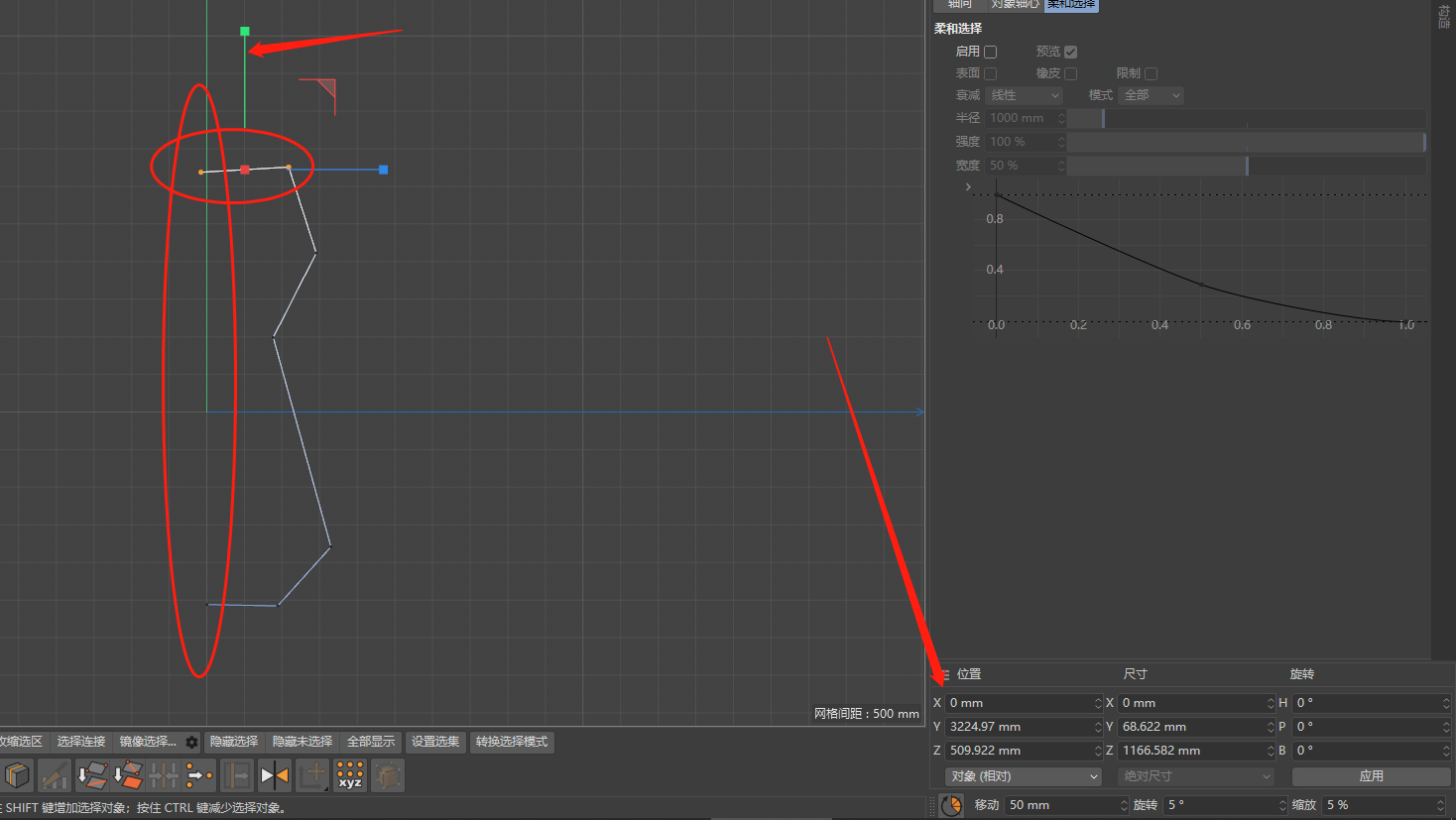This screenshot has height=820, width=1456.
Task: Switch to the 轴向 tab
Action: tap(960, 5)
